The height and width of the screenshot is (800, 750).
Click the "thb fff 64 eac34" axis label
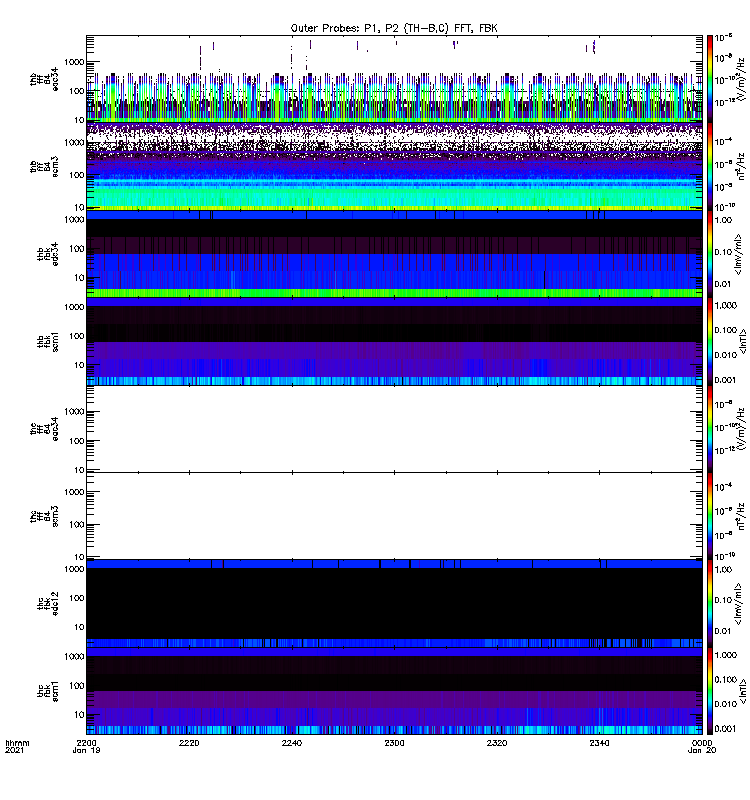[x=44, y=79]
